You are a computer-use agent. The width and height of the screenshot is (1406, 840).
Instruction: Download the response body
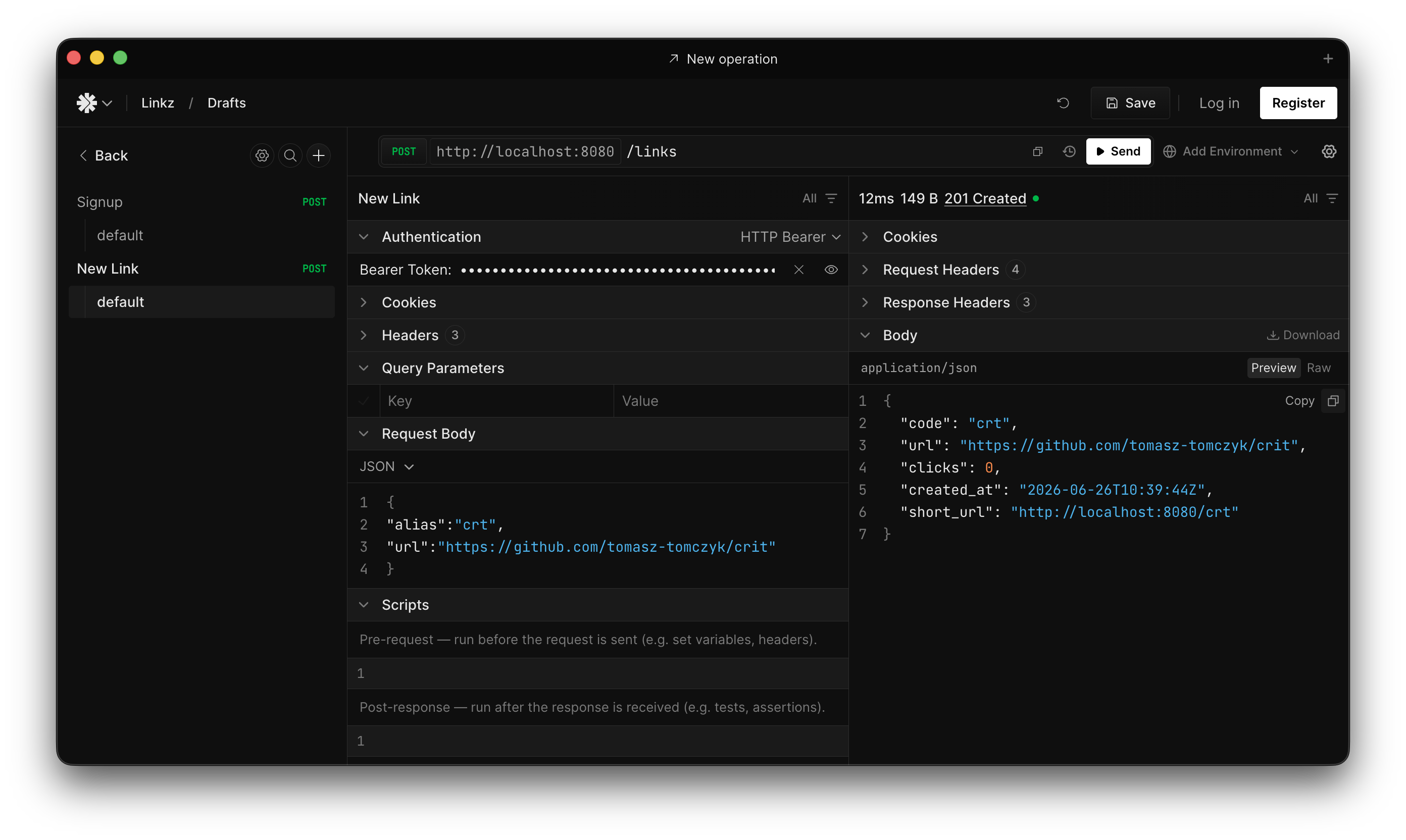(1302, 336)
